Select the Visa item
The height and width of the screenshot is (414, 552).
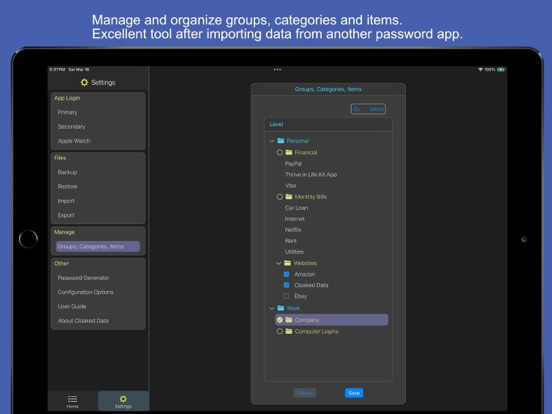coord(290,186)
